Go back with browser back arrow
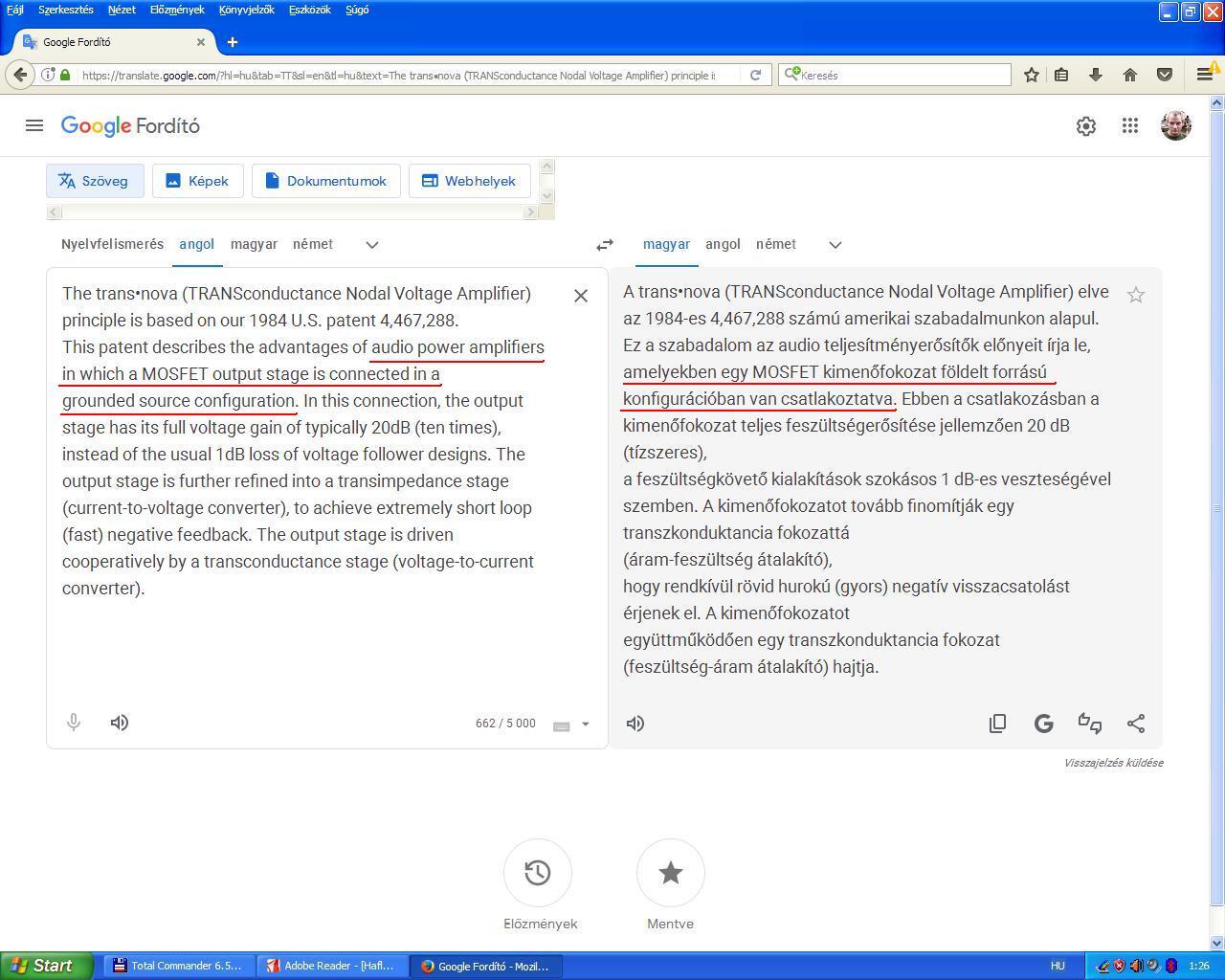Image resolution: width=1225 pixels, height=980 pixels. pyautogui.click(x=21, y=75)
